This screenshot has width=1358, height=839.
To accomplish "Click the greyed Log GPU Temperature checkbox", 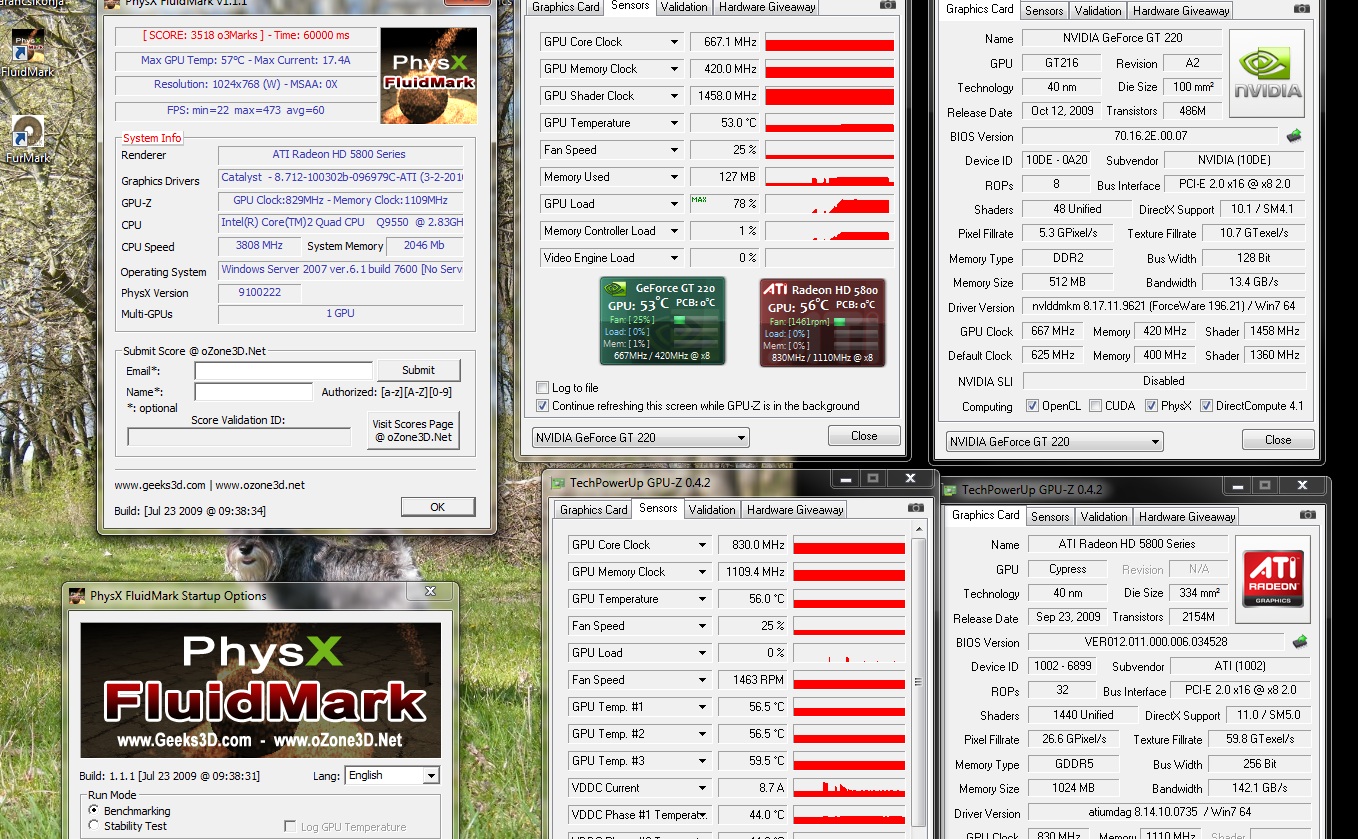I will [290, 827].
